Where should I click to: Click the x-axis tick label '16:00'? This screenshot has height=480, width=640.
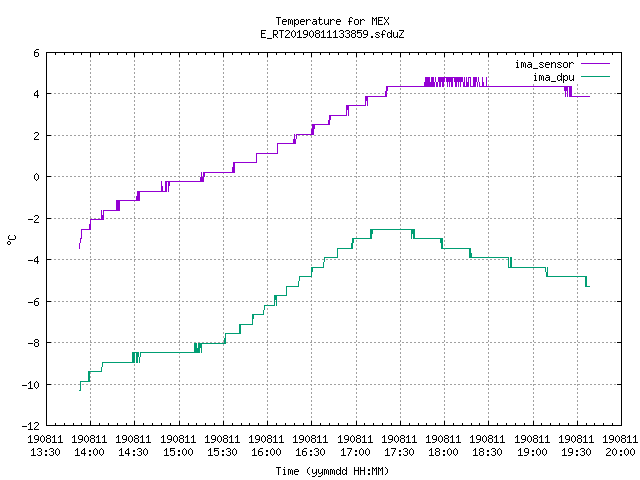click(x=267, y=452)
